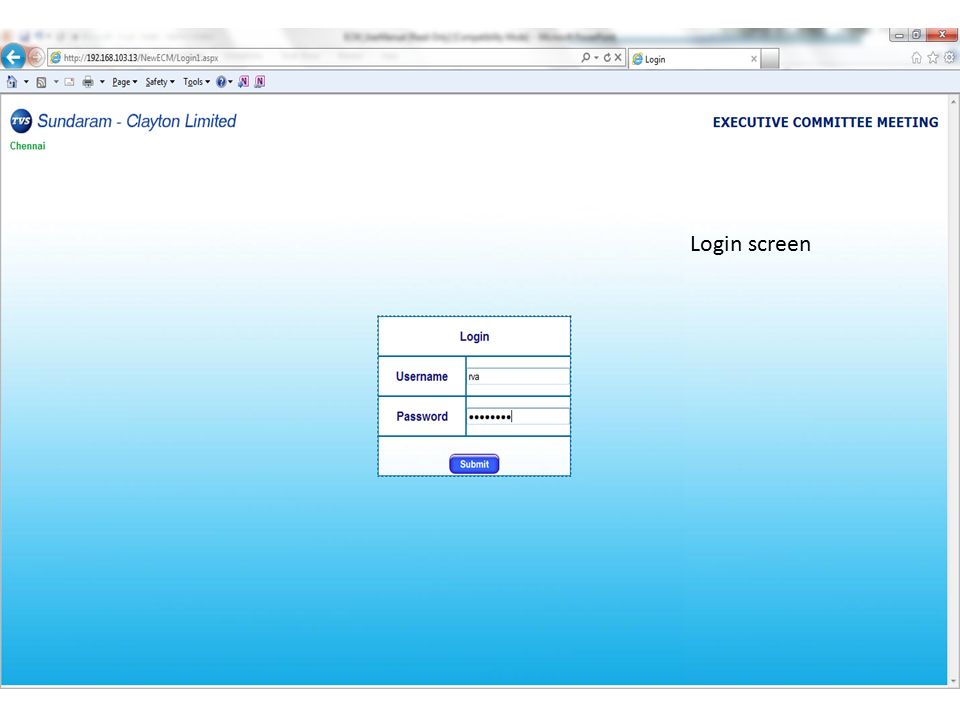This screenshot has height=720, width=960.
Task: Expand the Print options dropdown arrow
Action: coord(102,81)
